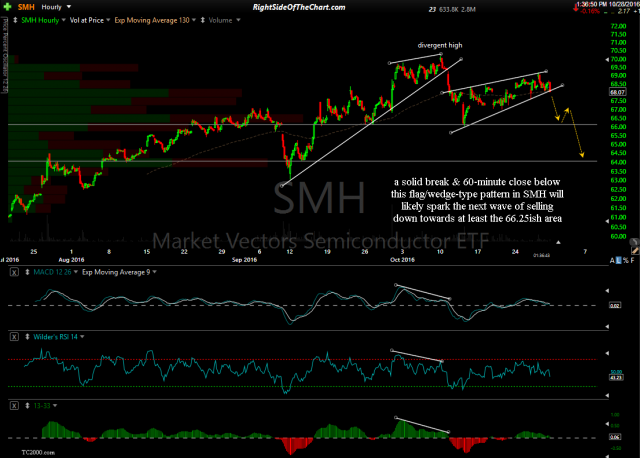
Task: Click the Oct 2016 date axis label
Action: pyautogui.click(x=402, y=260)
